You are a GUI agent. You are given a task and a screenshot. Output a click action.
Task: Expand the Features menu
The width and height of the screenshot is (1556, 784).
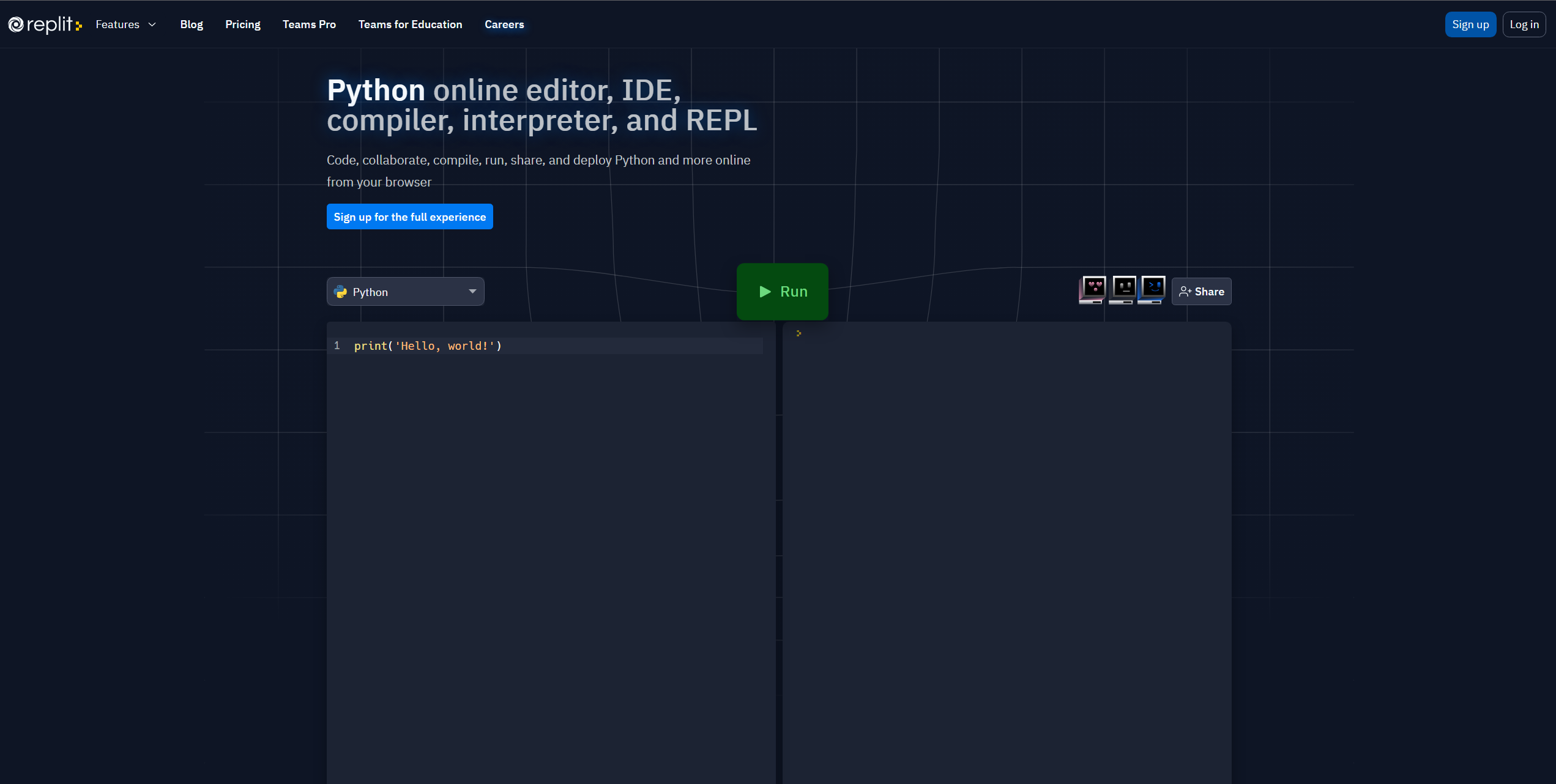pyautogui.click(x=126, y=24)
